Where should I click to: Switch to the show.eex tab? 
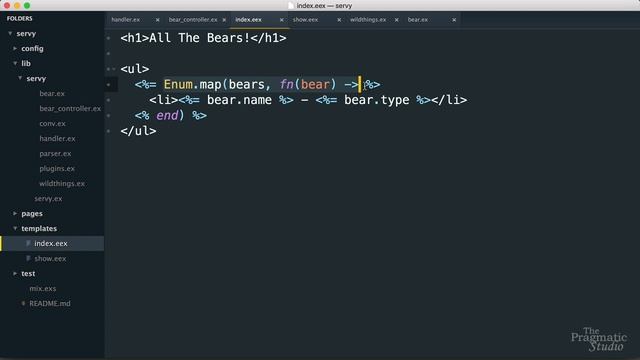click(x=305, y=20)
